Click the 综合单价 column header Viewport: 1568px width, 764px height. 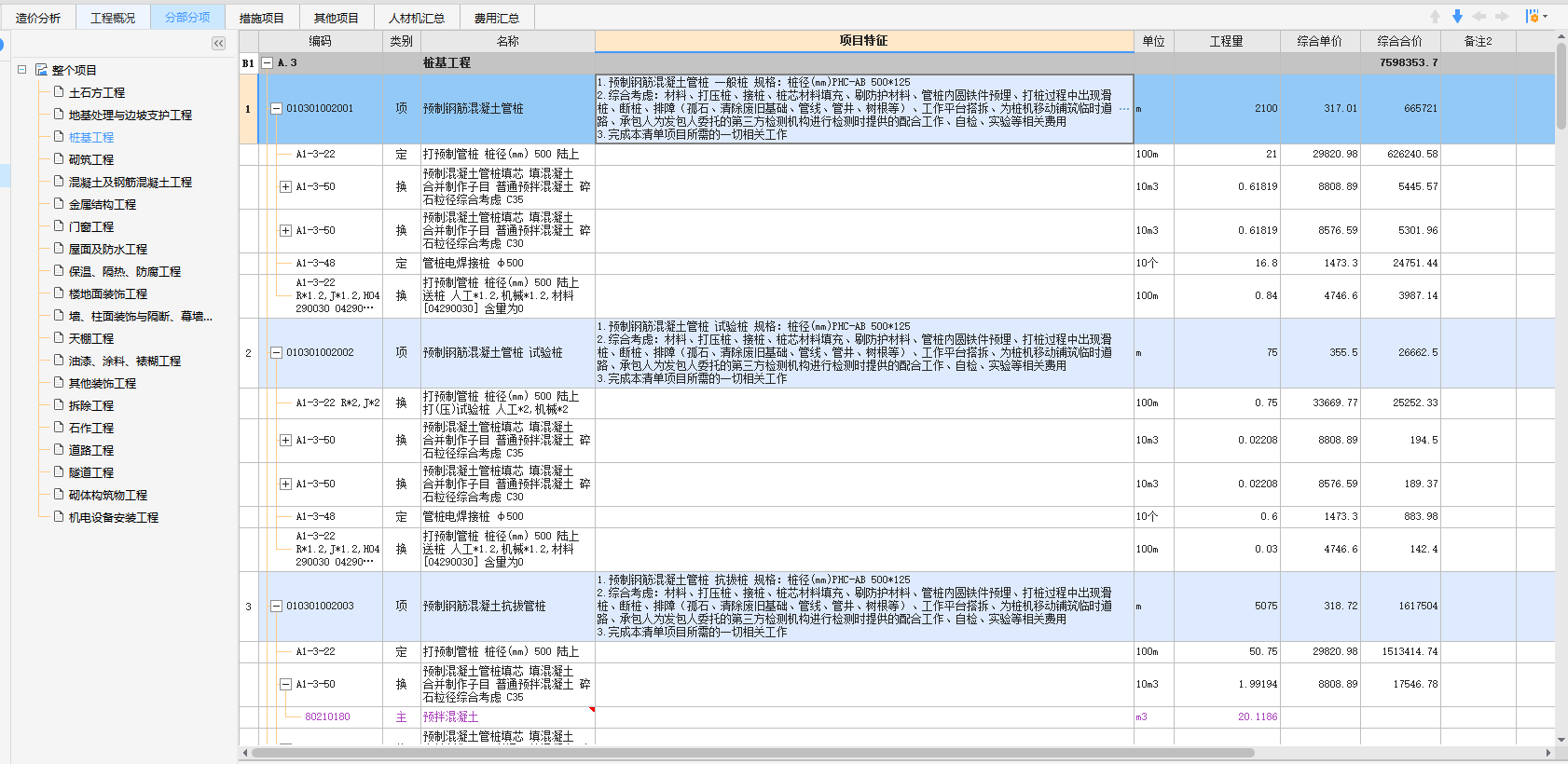1320,41
